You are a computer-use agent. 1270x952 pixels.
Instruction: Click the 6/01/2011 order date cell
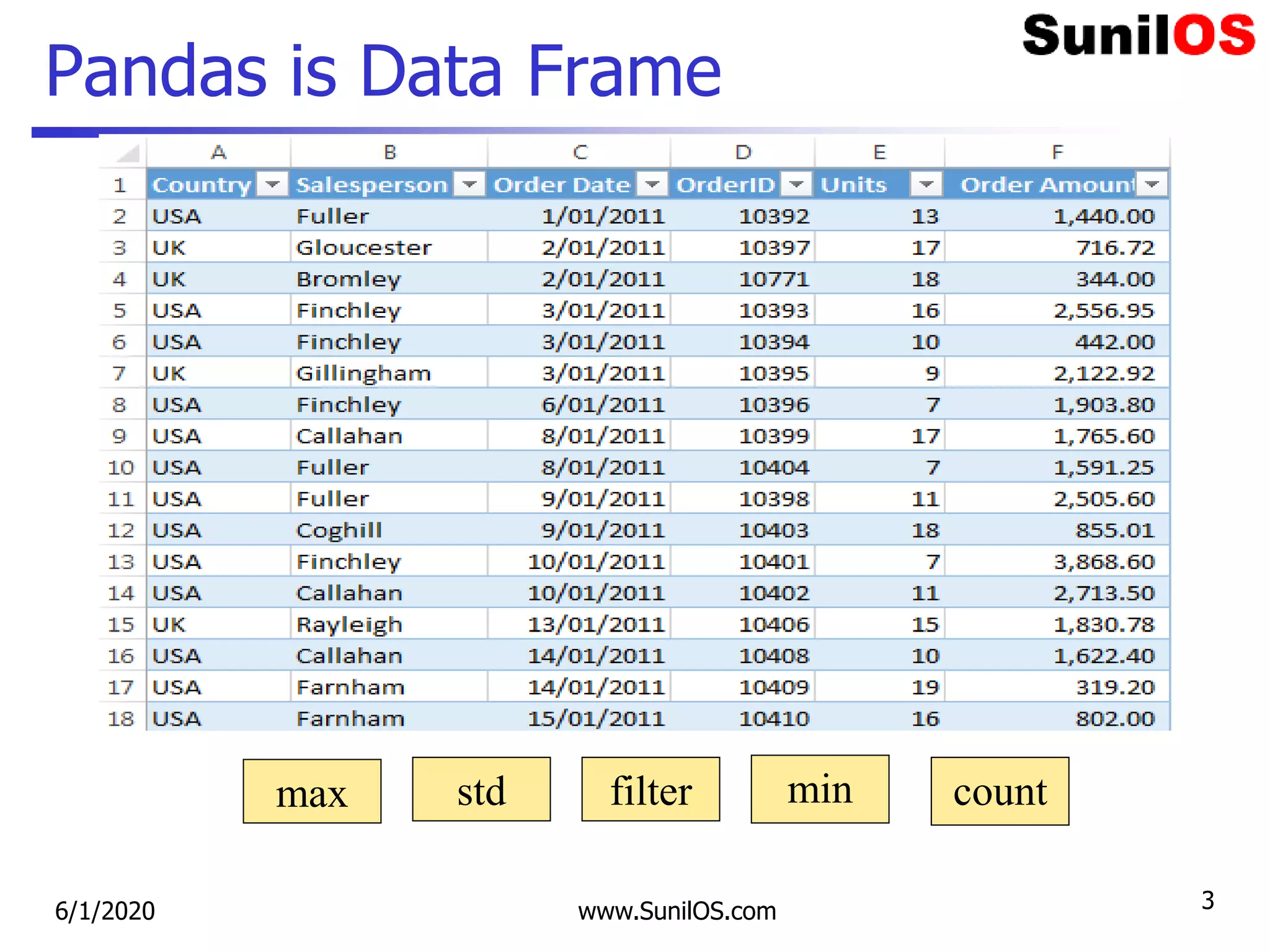pyautogui.click(x=579, y=405)
